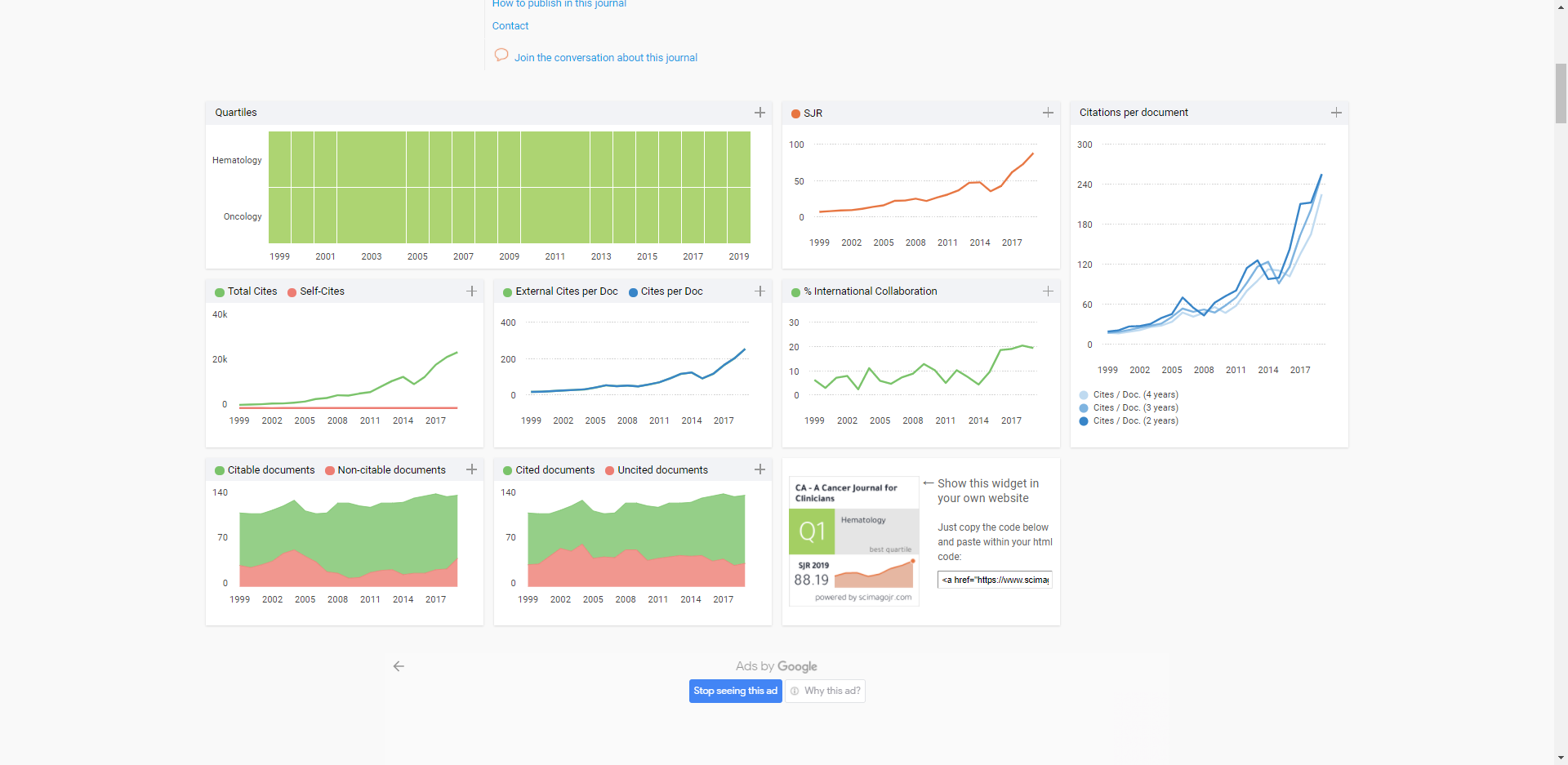Expand the SJR chart with plus icon
The width and height of the screenshot is (1568, 765).
pos(1048,113)
